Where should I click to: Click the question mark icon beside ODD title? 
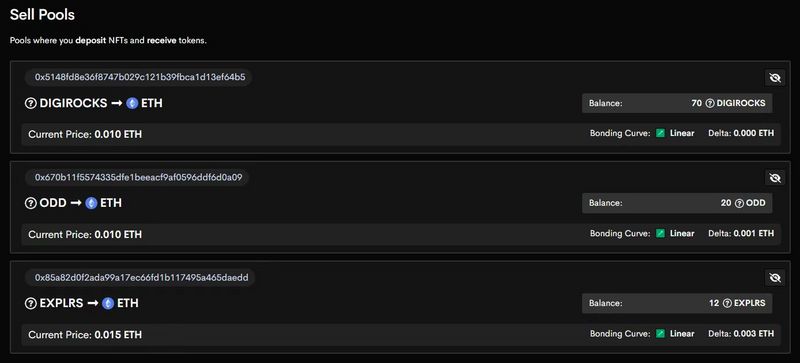[x=31, y=203]
